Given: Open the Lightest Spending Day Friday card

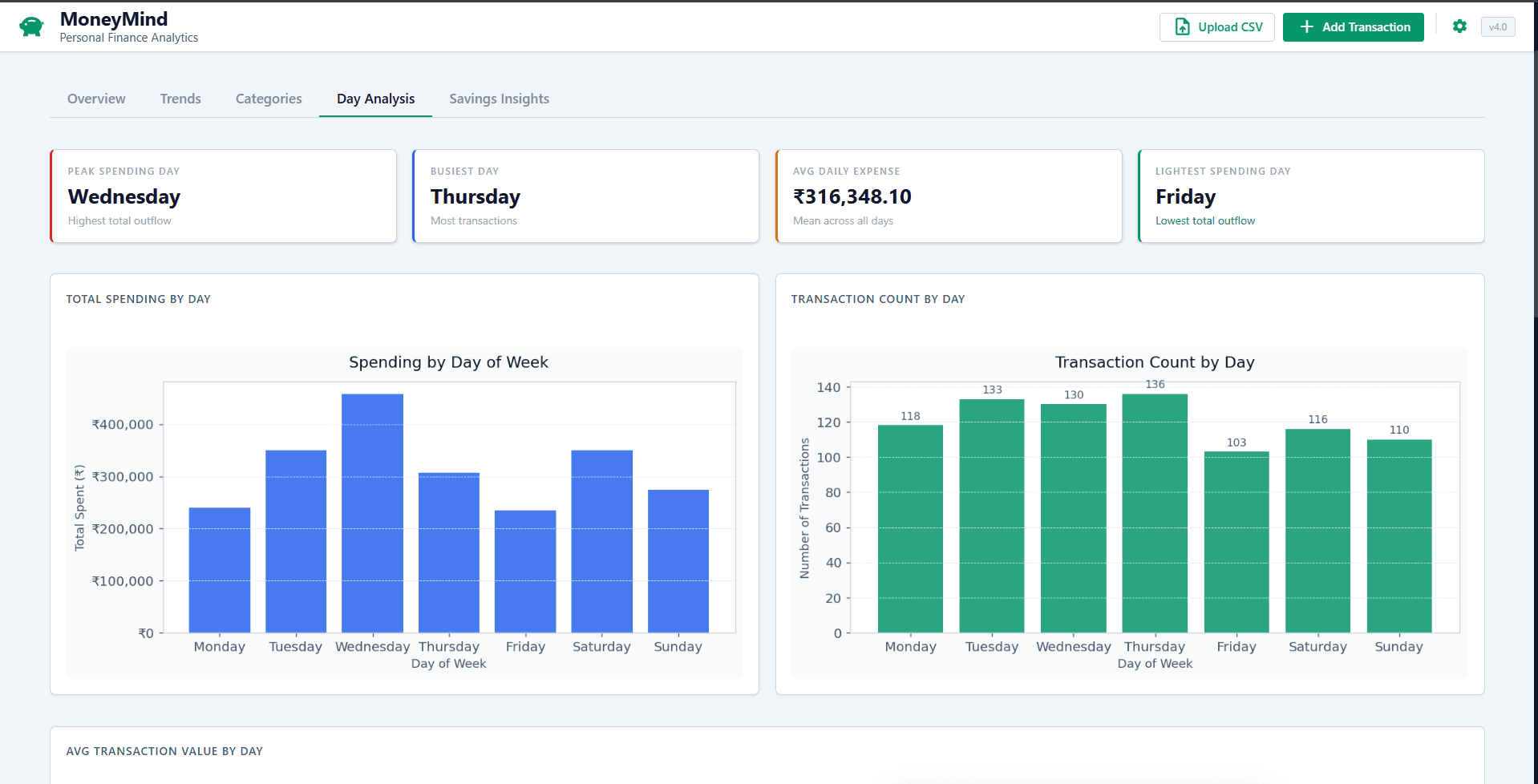Looking at the screenshot, I should (x=1311, y=196).
